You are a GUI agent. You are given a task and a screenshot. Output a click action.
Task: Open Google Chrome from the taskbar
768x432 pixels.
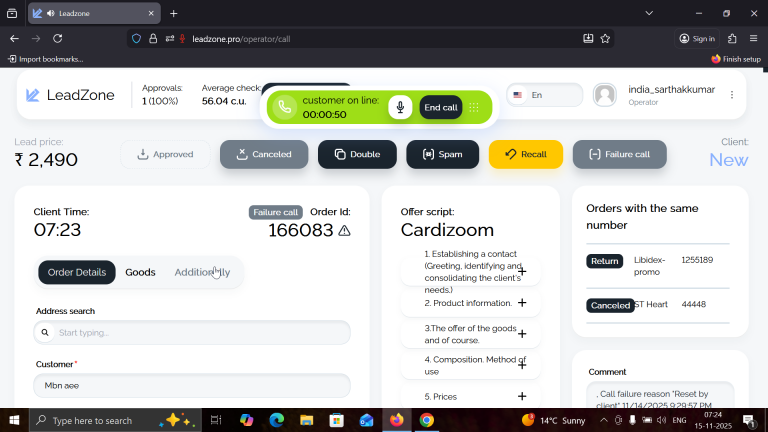coord(427,420)
